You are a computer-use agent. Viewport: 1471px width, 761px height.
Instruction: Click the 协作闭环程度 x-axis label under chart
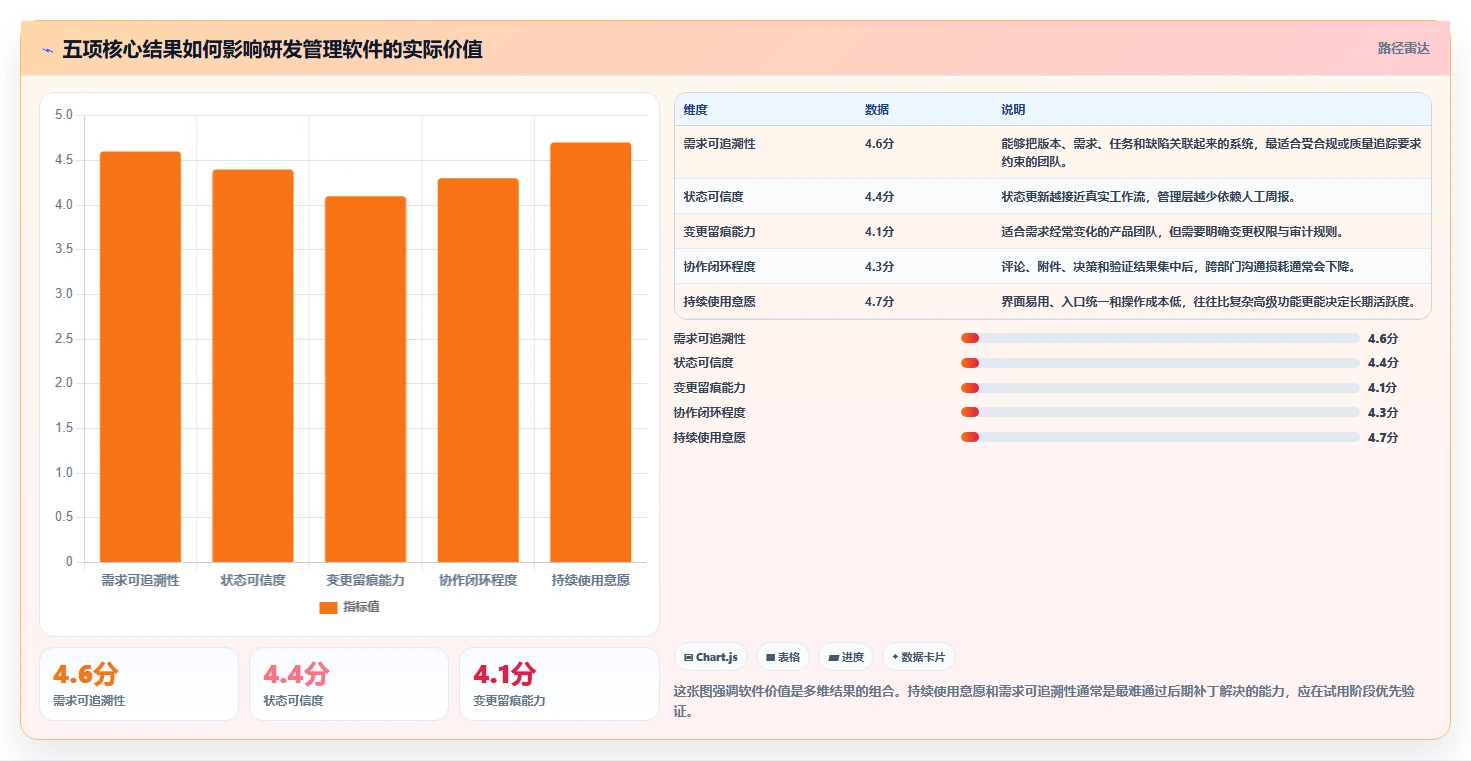coord(478,580)
